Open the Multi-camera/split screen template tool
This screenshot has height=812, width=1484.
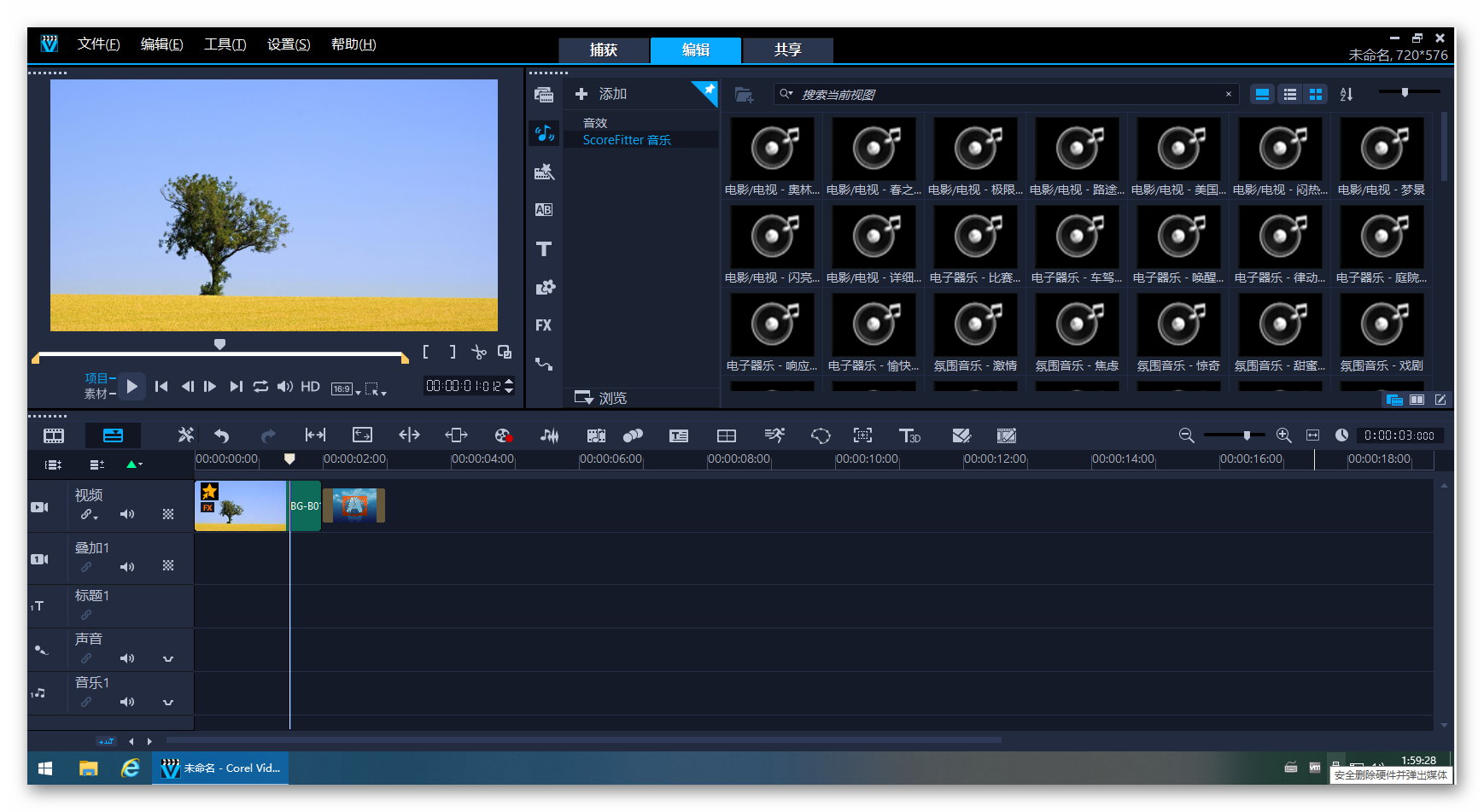tap(727, 435)
